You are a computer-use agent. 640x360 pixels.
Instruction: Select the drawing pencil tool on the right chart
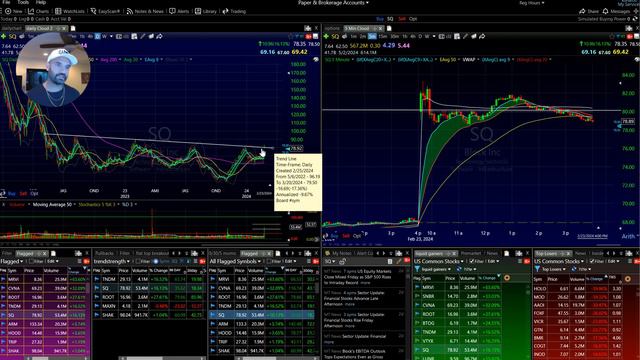(465, 36)
